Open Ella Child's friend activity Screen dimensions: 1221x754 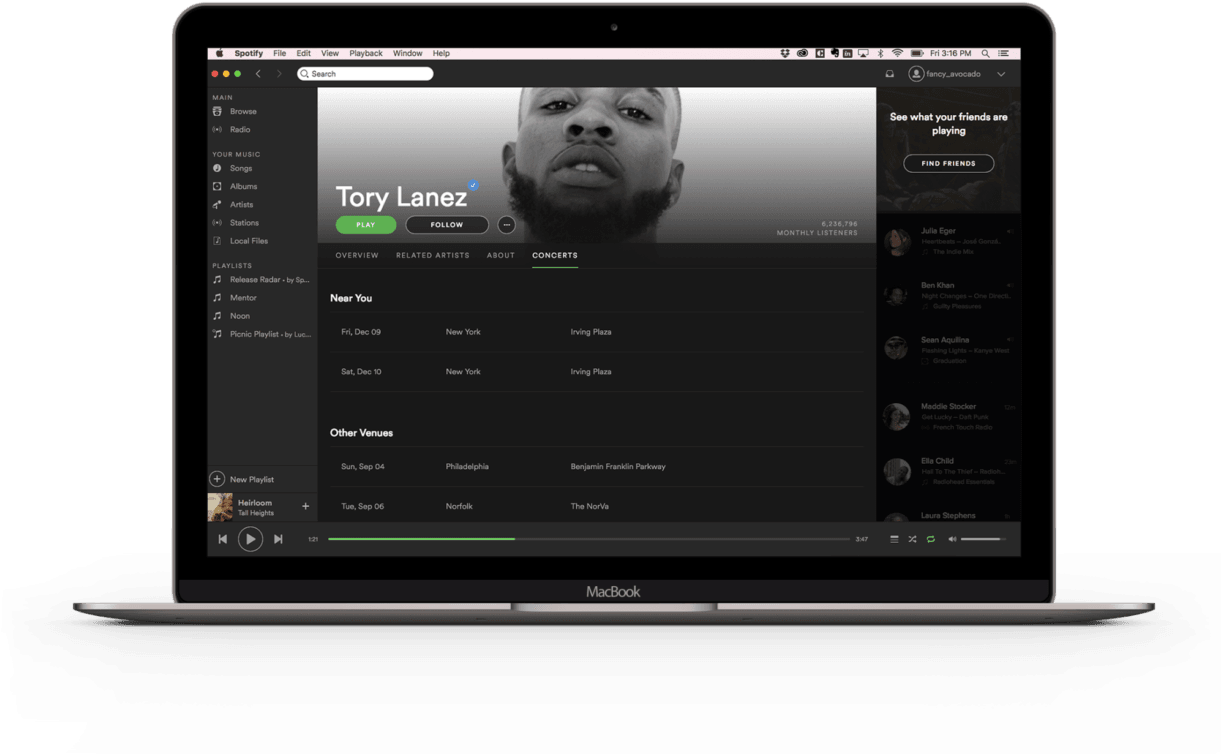pos(948,471)
